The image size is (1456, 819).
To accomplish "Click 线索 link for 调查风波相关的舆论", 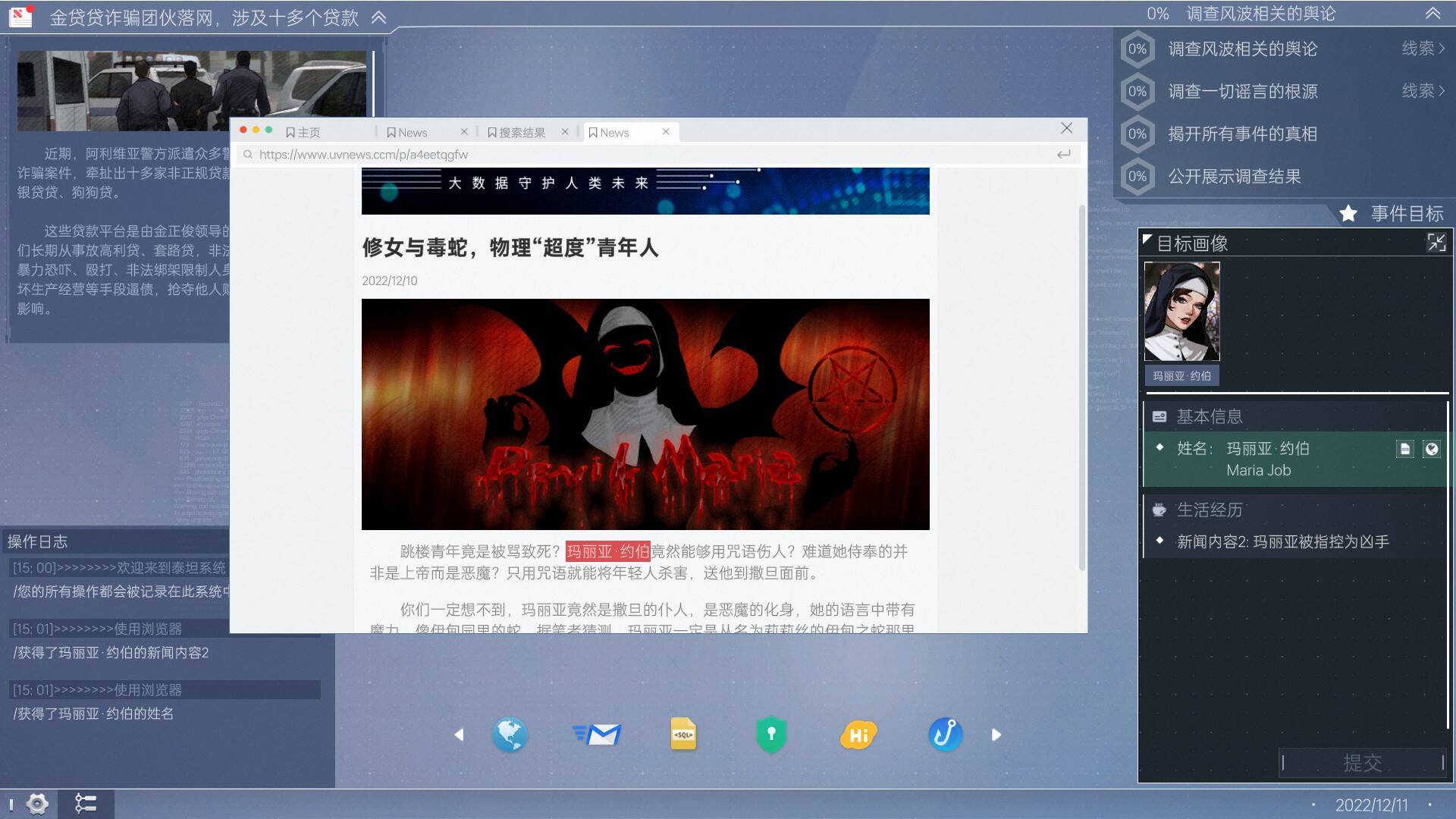I will (x=1423, y=49).
